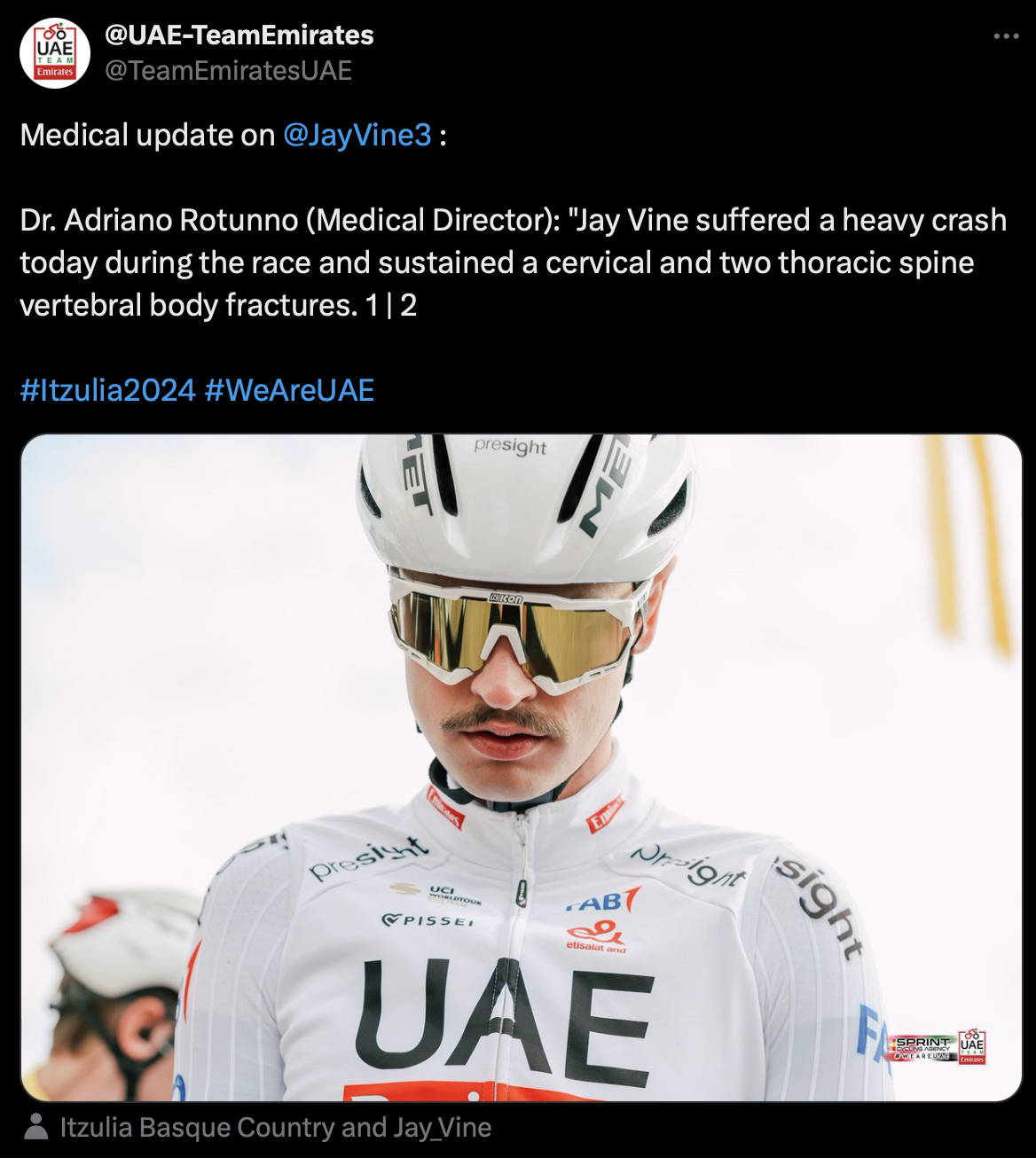Screen dimensions: 1036x1158
Task: Click the large UAE lettering on the jersey
Action: point(505,1014)
